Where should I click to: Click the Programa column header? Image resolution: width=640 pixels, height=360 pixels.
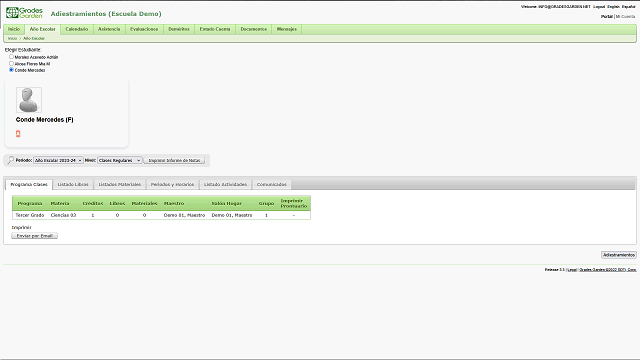30,203
